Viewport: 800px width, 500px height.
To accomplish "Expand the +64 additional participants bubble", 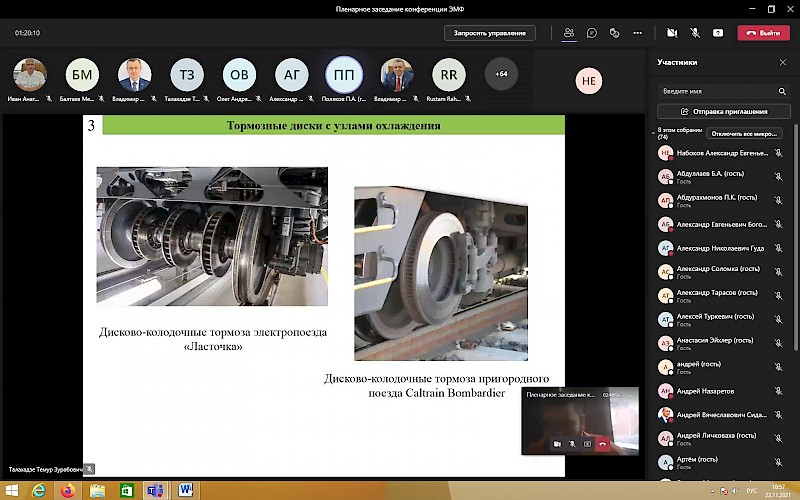I will point(501,74).
